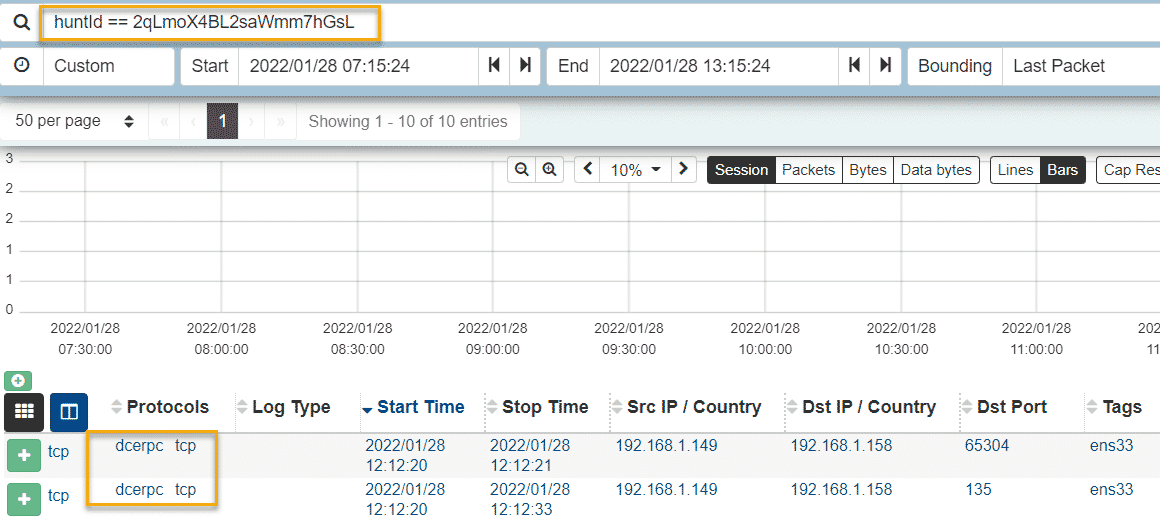Switch graph to Packets view
This screenshot has height=521, width=1160.
click(808, 170)
